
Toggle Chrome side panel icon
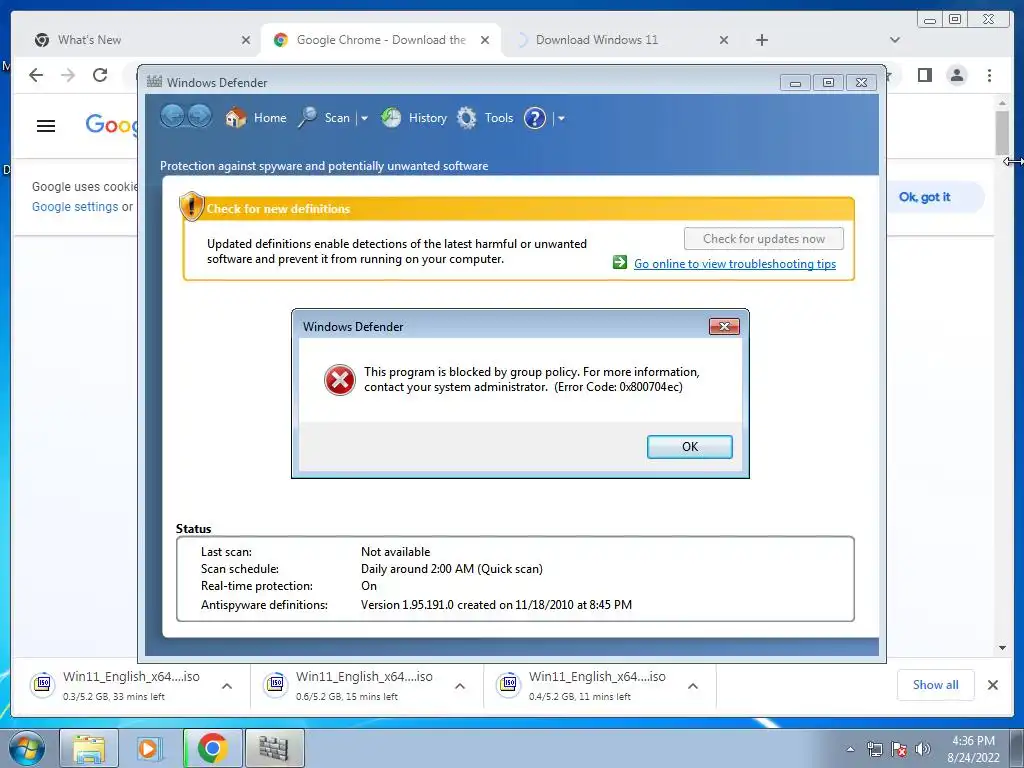925,75
